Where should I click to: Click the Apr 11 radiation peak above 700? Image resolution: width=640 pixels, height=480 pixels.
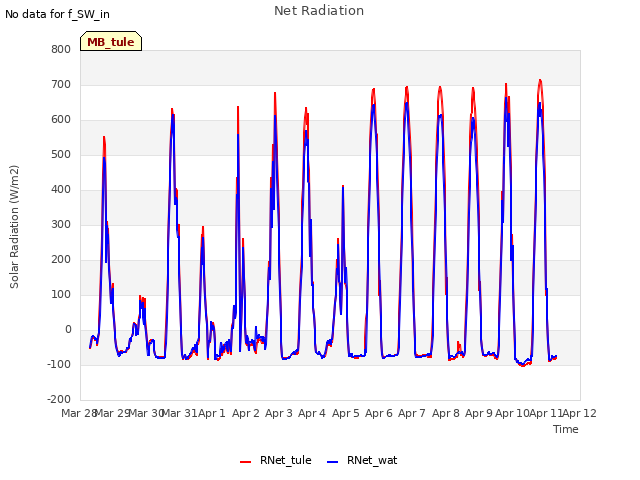(540, 80)
